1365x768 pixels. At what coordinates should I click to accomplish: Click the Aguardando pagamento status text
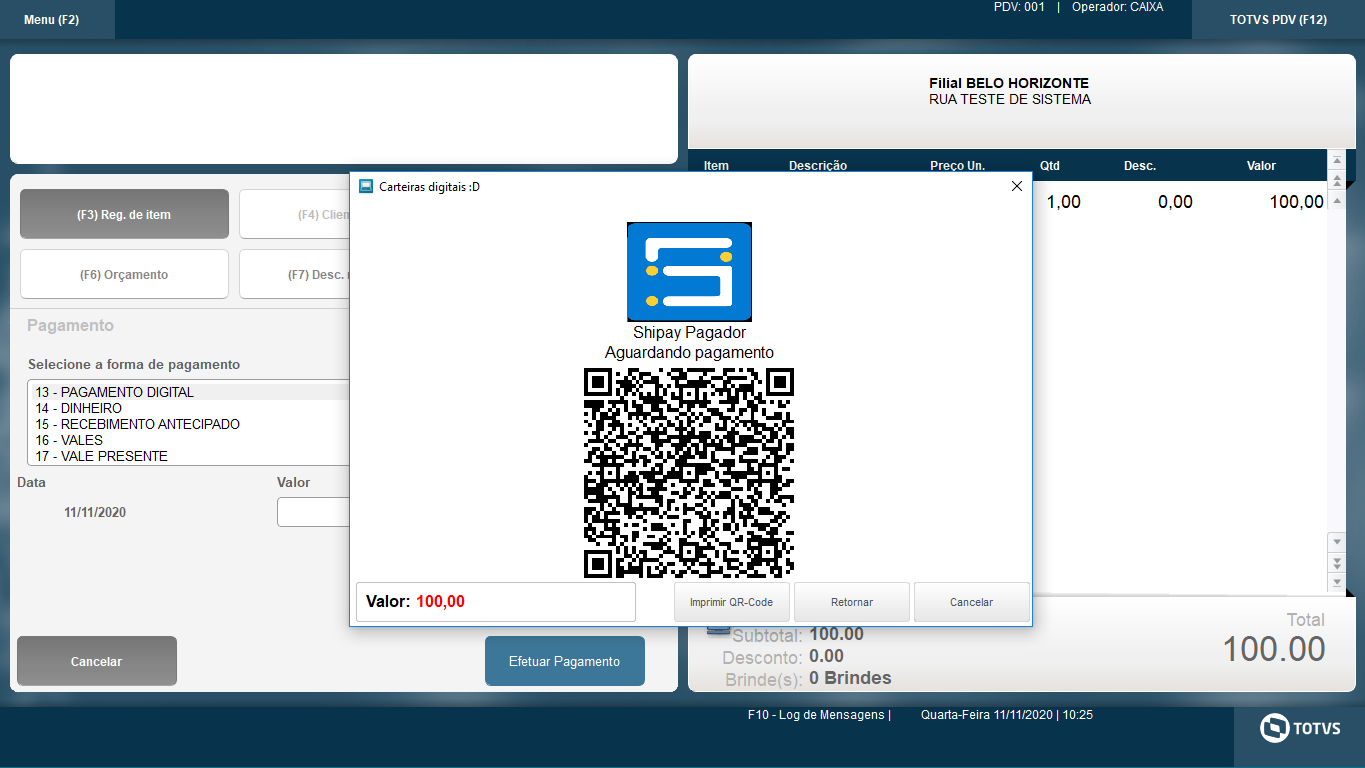pos(689,353)
